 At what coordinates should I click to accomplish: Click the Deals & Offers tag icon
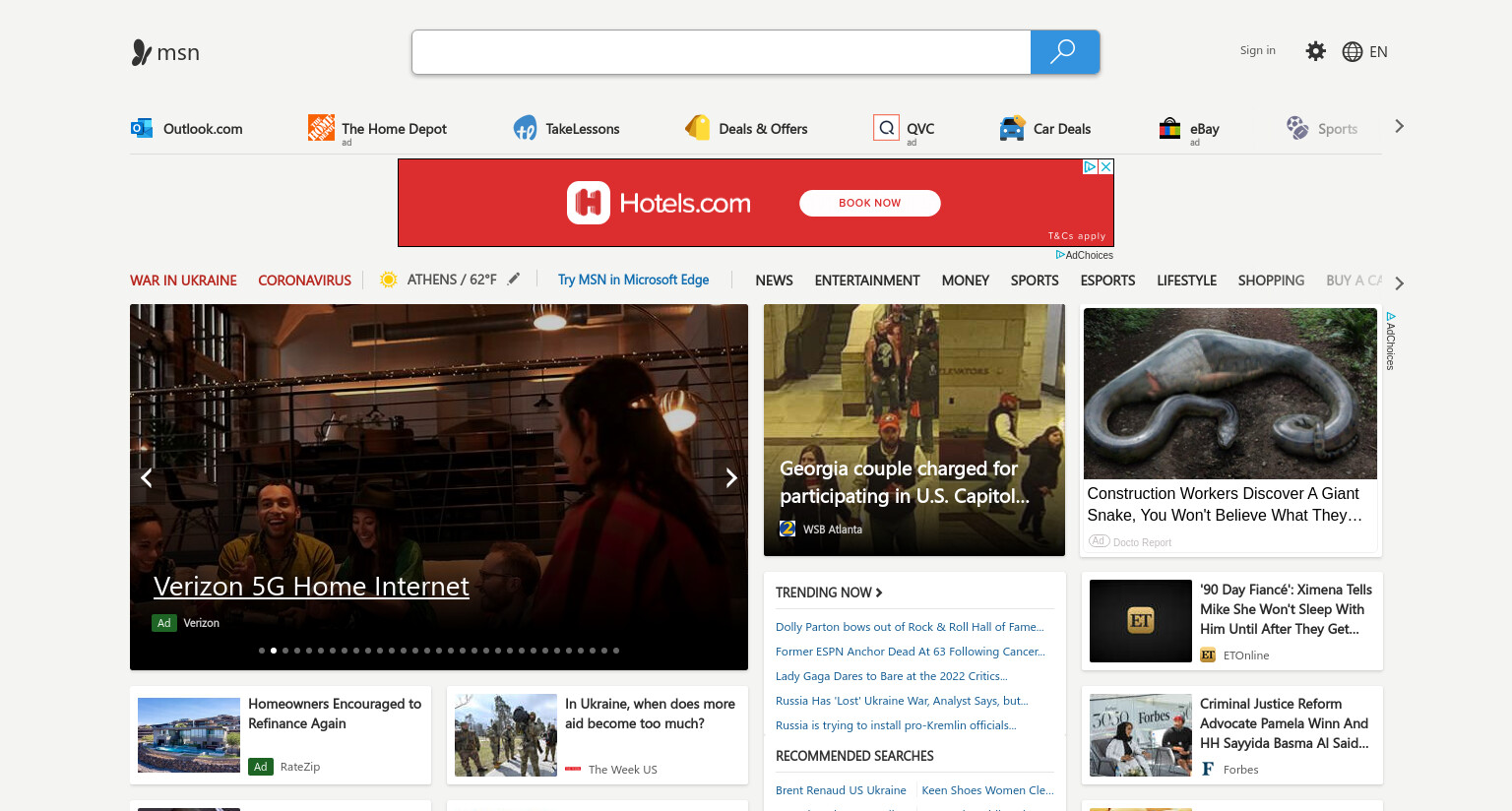[x=698, y=128]
